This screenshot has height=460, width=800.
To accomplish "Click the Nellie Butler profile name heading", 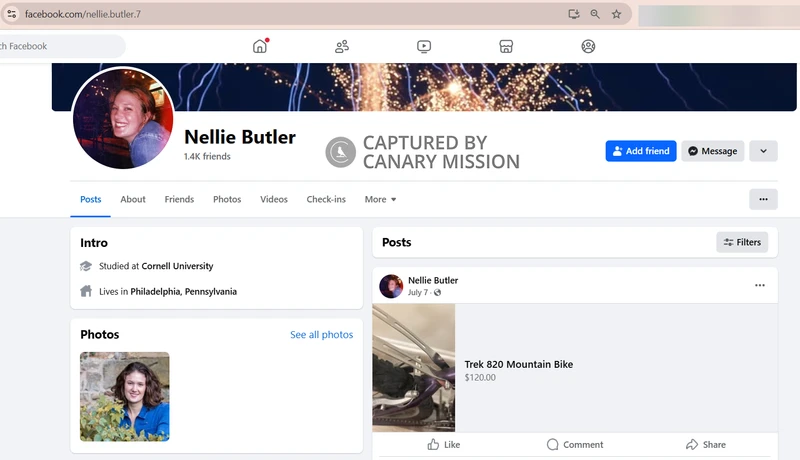I will click(x=240, y=137).
